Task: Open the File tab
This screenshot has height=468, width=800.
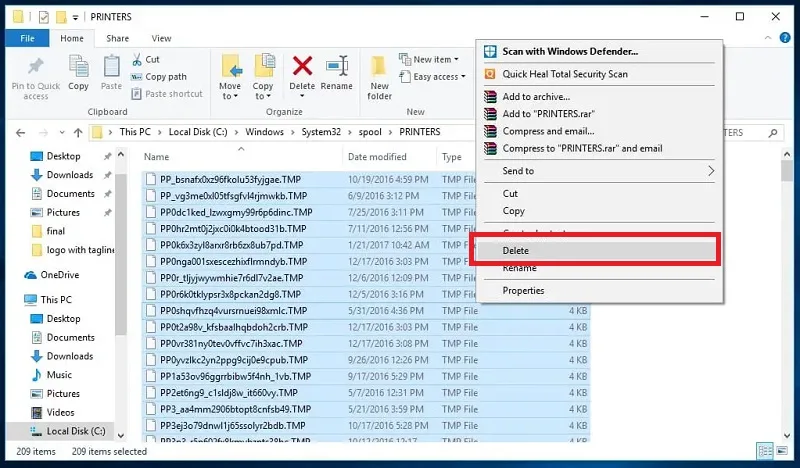Action: coord(27,38)
